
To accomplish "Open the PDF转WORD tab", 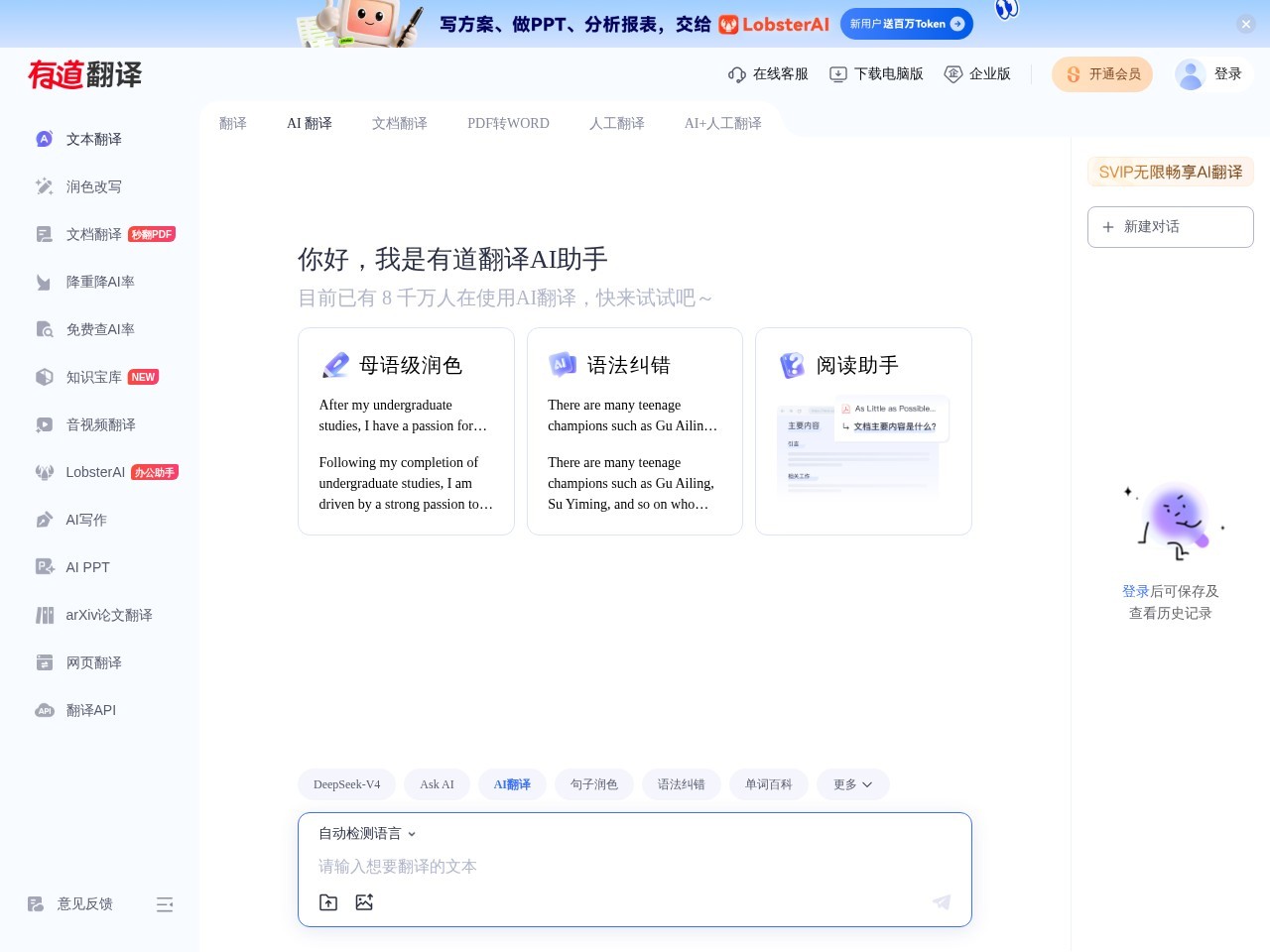I will [508, 123].
